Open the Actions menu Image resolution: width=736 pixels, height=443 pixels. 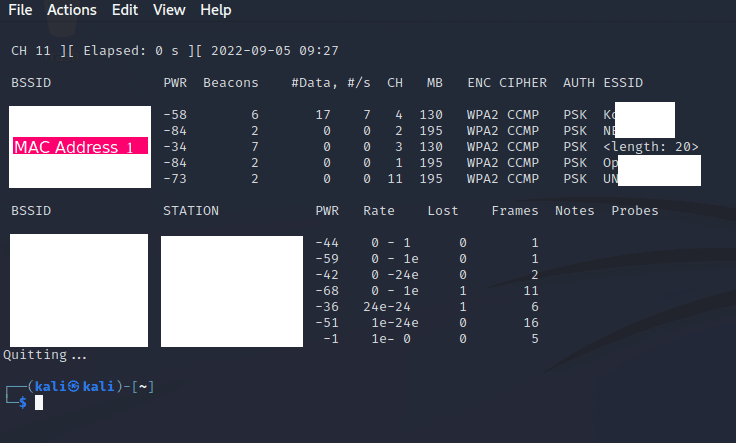click(72, 10)
